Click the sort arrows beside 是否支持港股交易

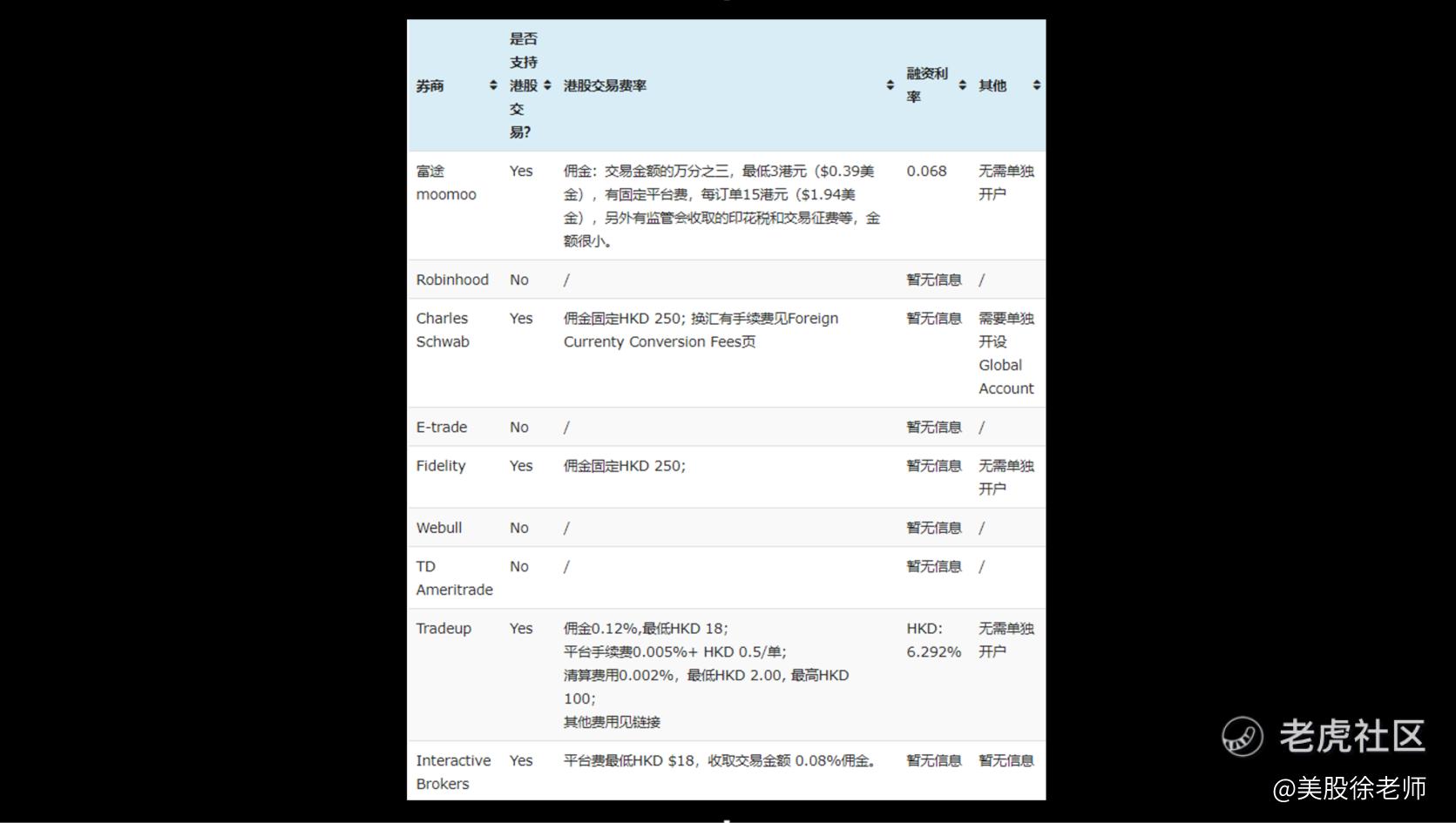click(x=547, y=85)
